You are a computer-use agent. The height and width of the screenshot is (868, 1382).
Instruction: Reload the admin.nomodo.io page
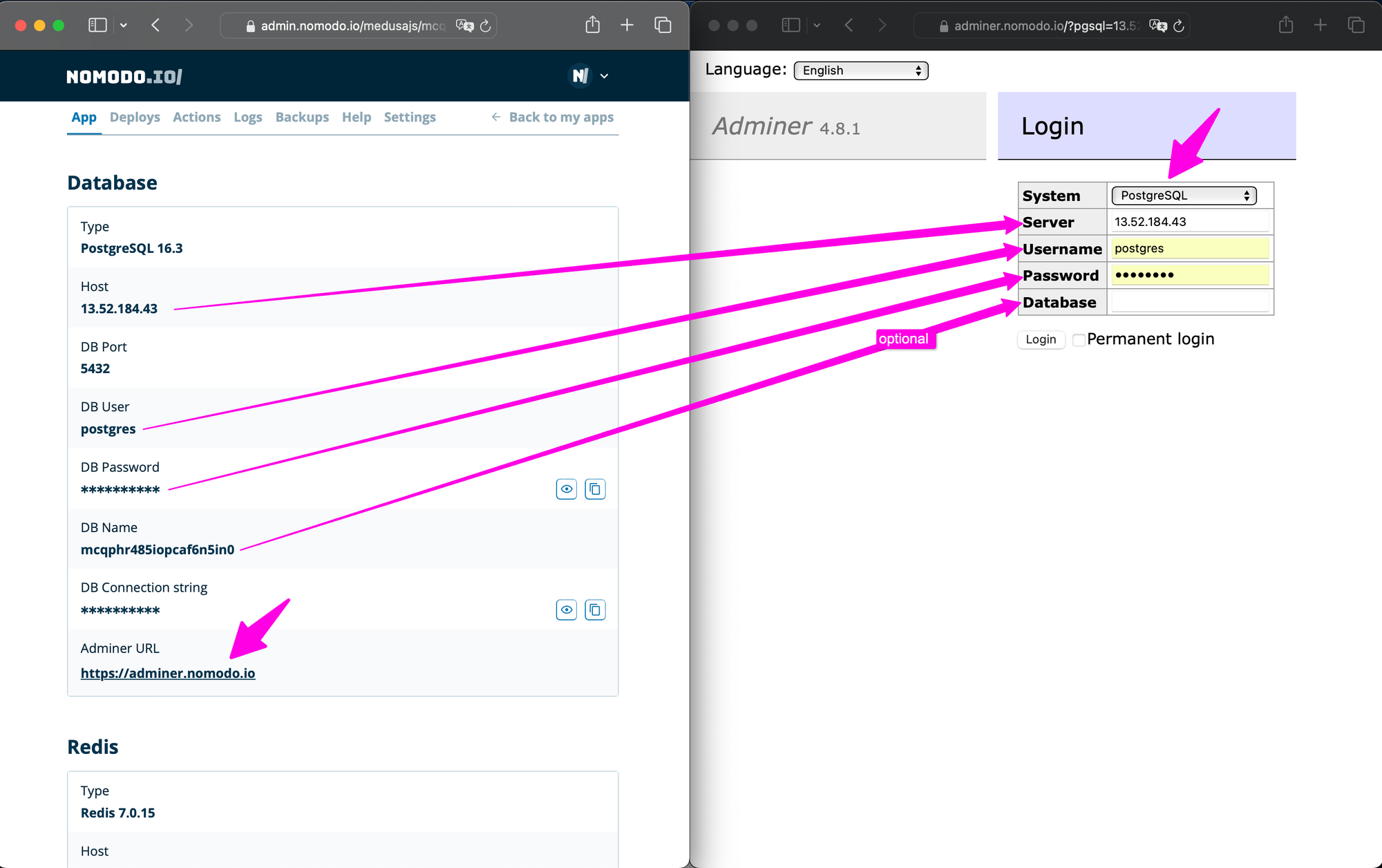click(486, 26)
